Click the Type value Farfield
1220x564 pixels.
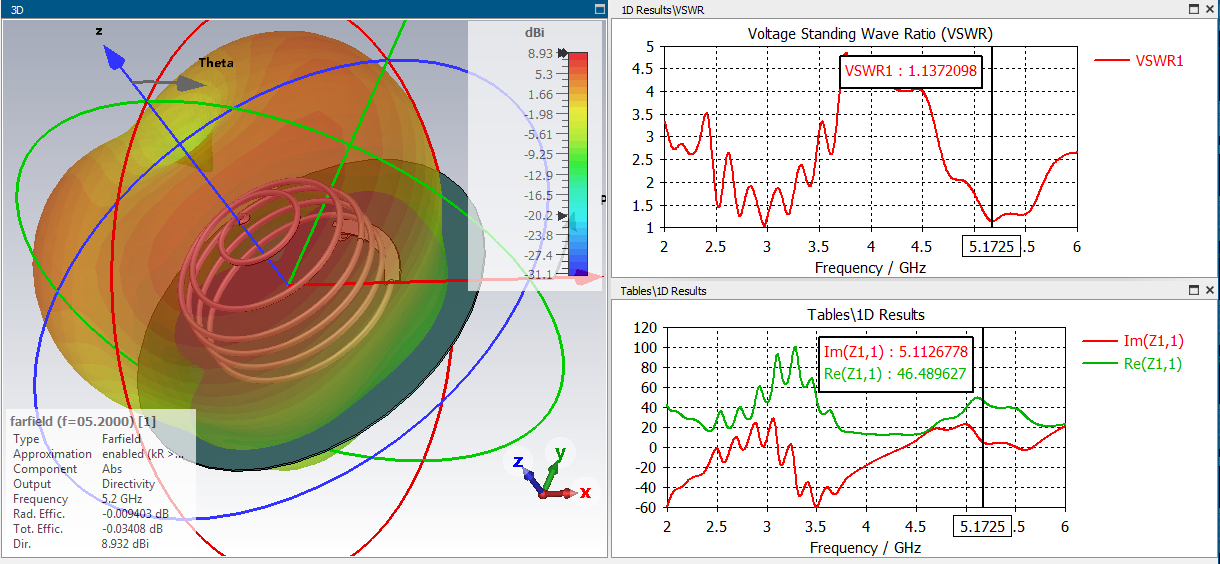click(x=121, y=439)
